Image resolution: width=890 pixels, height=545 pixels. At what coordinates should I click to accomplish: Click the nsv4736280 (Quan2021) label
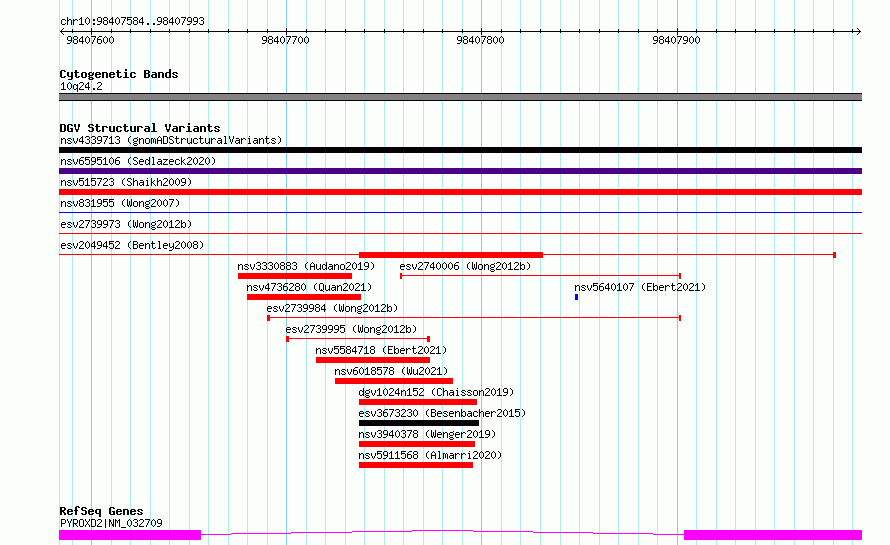point(309,287)
